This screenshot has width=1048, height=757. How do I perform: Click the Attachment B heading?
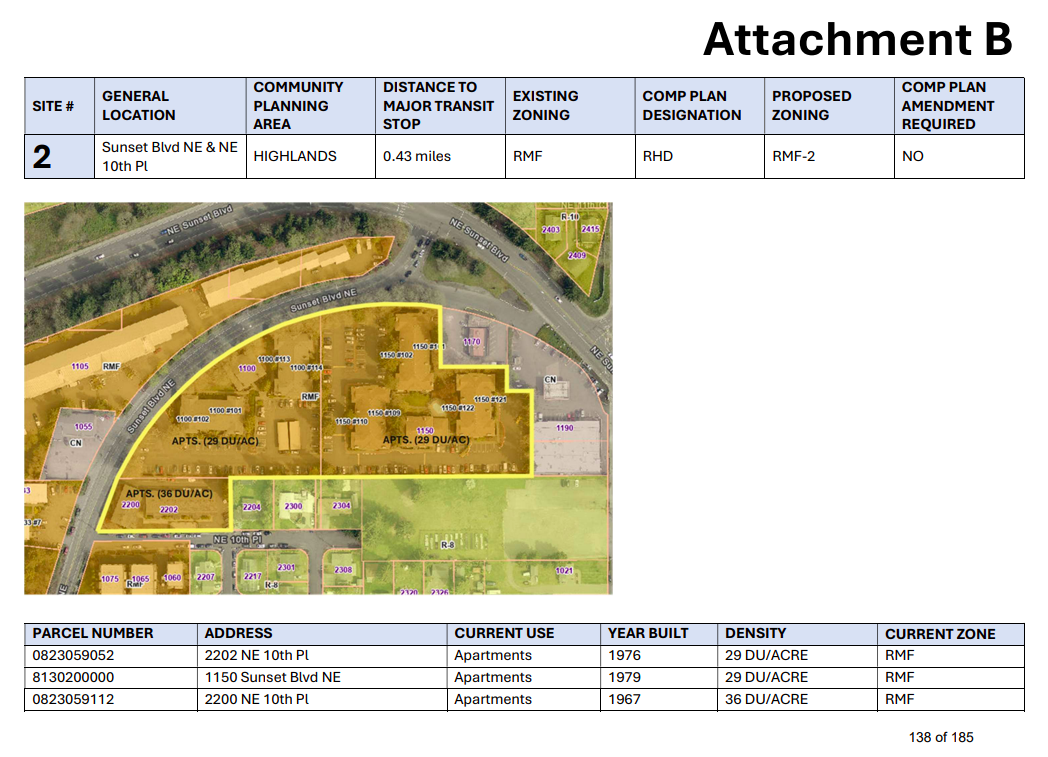point(857,40)
